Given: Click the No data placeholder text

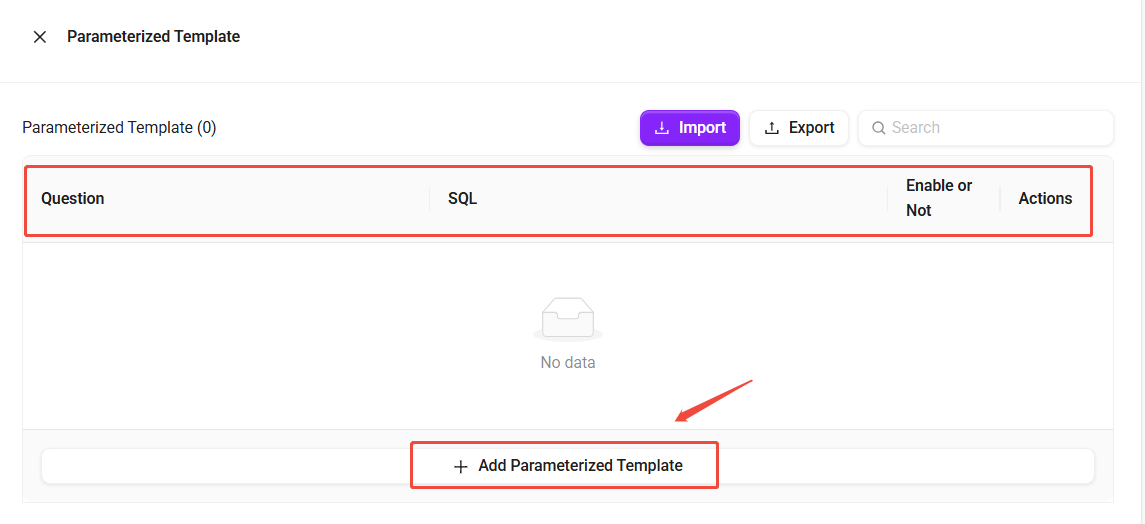Looking at the screenshot, I should [x=567, y=363].
